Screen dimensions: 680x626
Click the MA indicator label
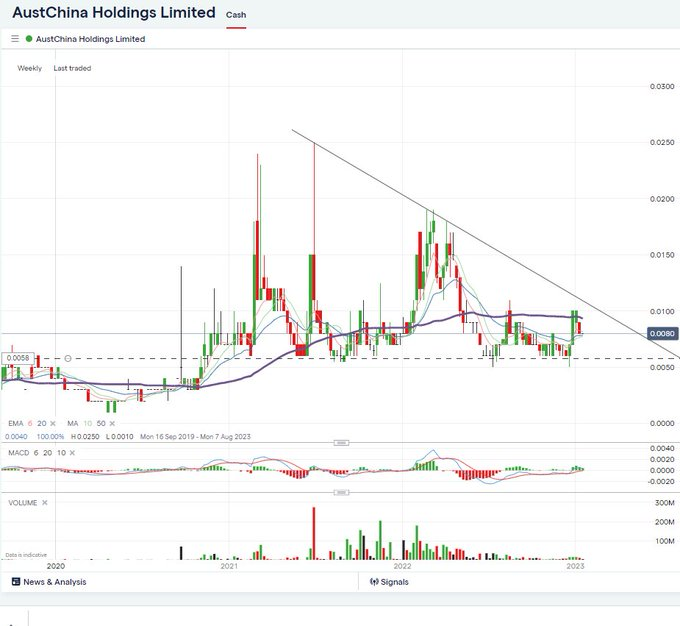(72, 423)
